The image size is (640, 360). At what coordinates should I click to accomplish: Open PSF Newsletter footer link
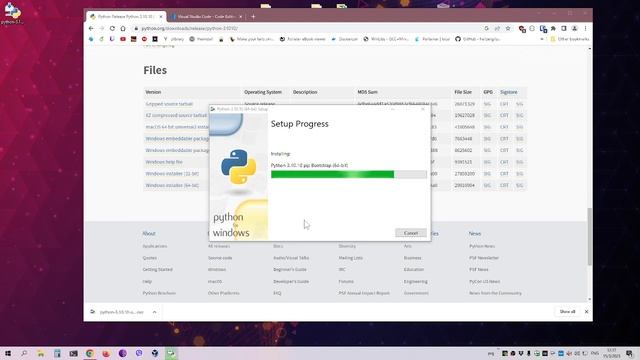[484, 258]
